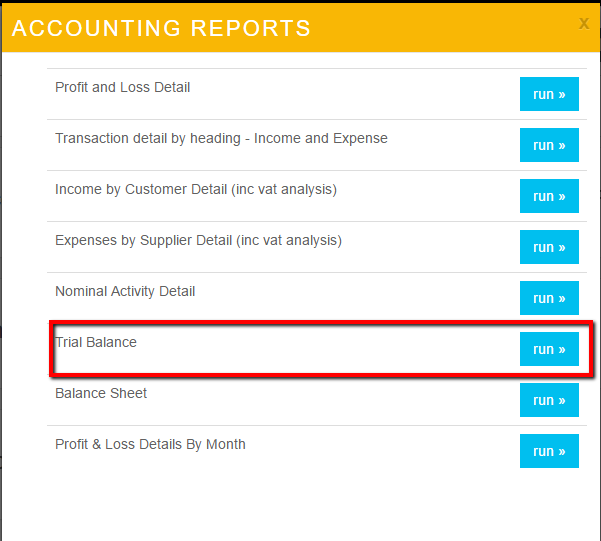Screen dimensions: 601x541
Task: Click the blank area below the report list
Action: point(300,505)
